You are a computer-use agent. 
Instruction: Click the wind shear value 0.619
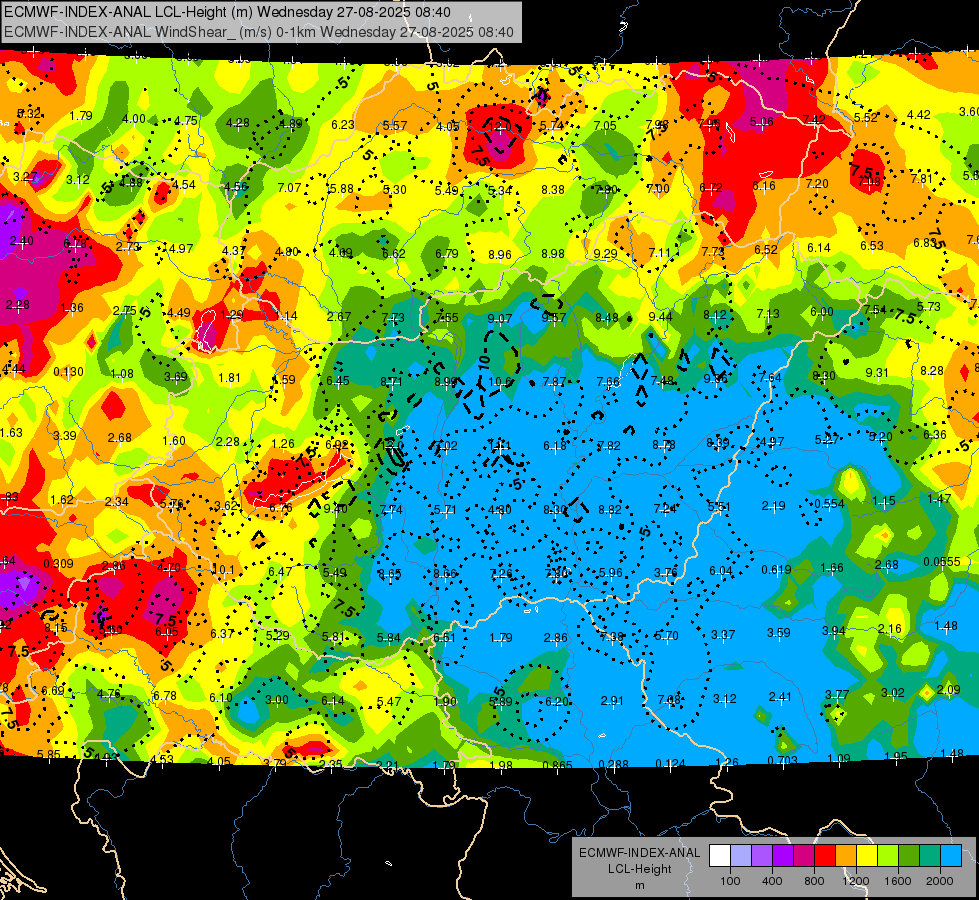(x=777, y=570)
